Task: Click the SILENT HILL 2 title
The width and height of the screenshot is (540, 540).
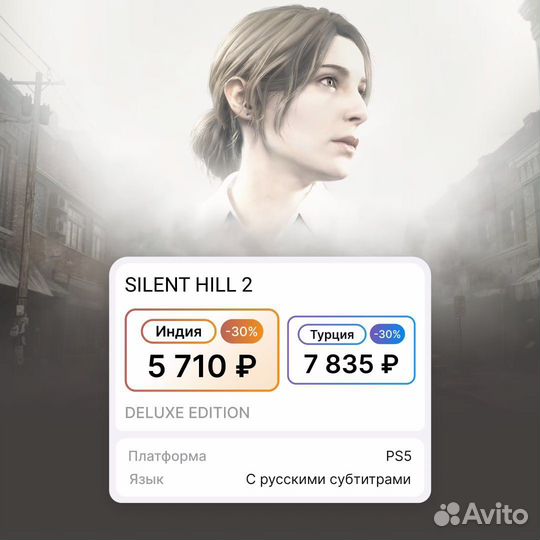Action: [x=188, y=285]
